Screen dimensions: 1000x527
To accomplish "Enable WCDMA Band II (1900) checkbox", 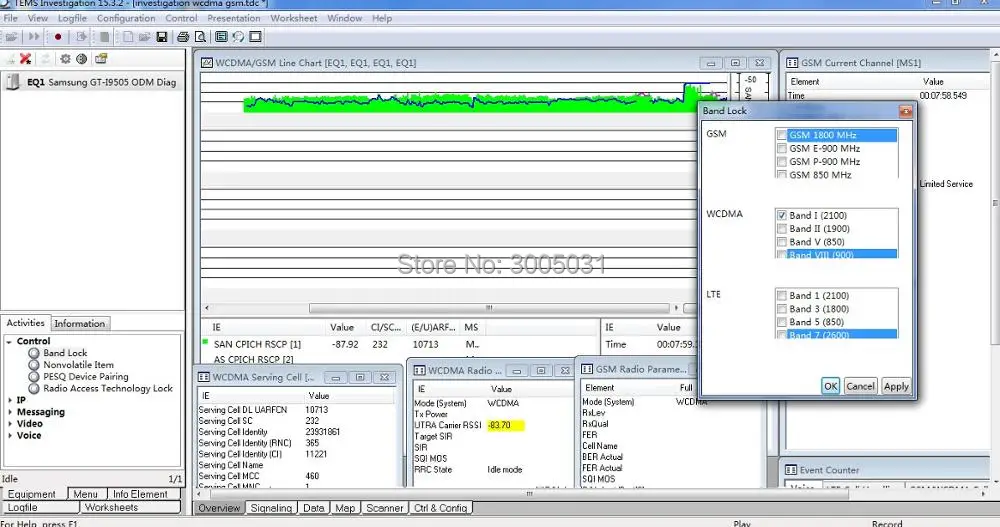I will click(x=781, y=229).
